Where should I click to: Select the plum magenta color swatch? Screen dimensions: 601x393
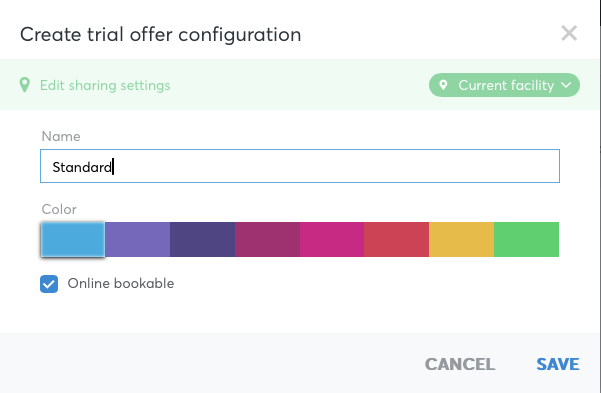coord(267,239)
